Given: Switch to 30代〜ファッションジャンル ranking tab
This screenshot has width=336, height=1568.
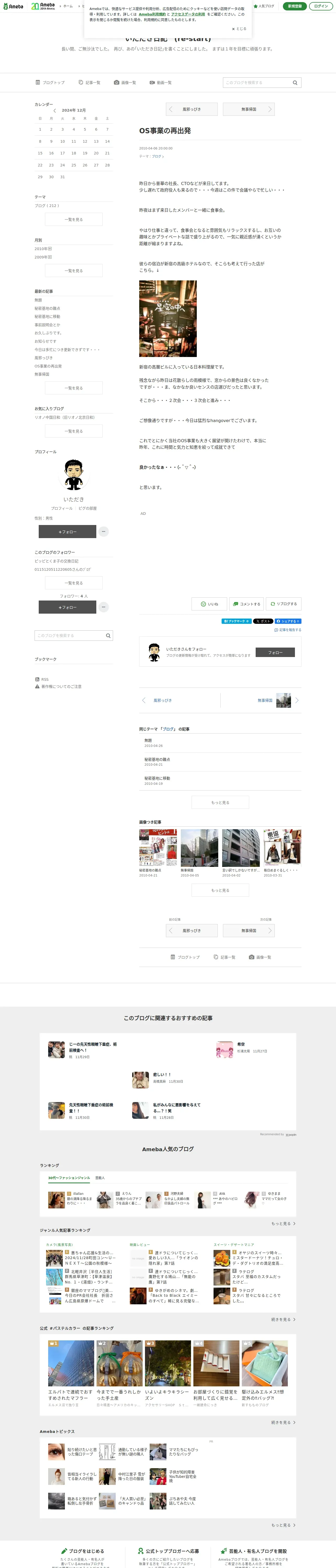Looking at the screenshot, I should pos(69,1178).
